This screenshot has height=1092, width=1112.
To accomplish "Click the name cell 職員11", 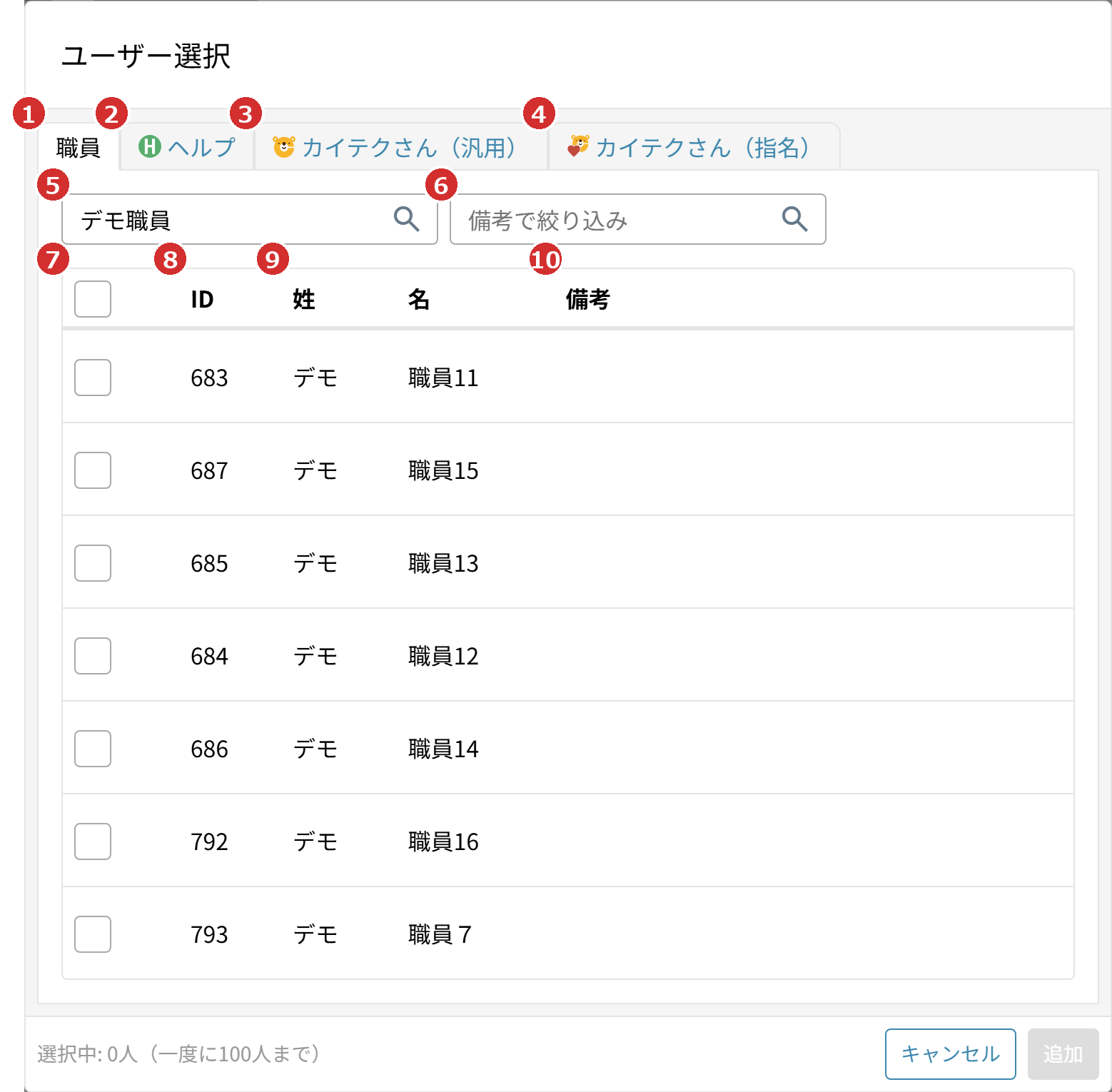I will [x=443, y=378].
